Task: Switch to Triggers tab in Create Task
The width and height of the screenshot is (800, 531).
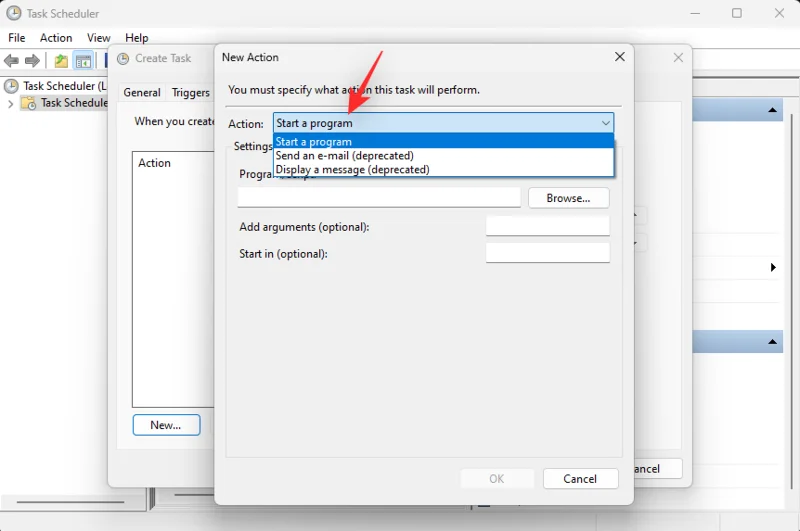Action: point(191,92)
